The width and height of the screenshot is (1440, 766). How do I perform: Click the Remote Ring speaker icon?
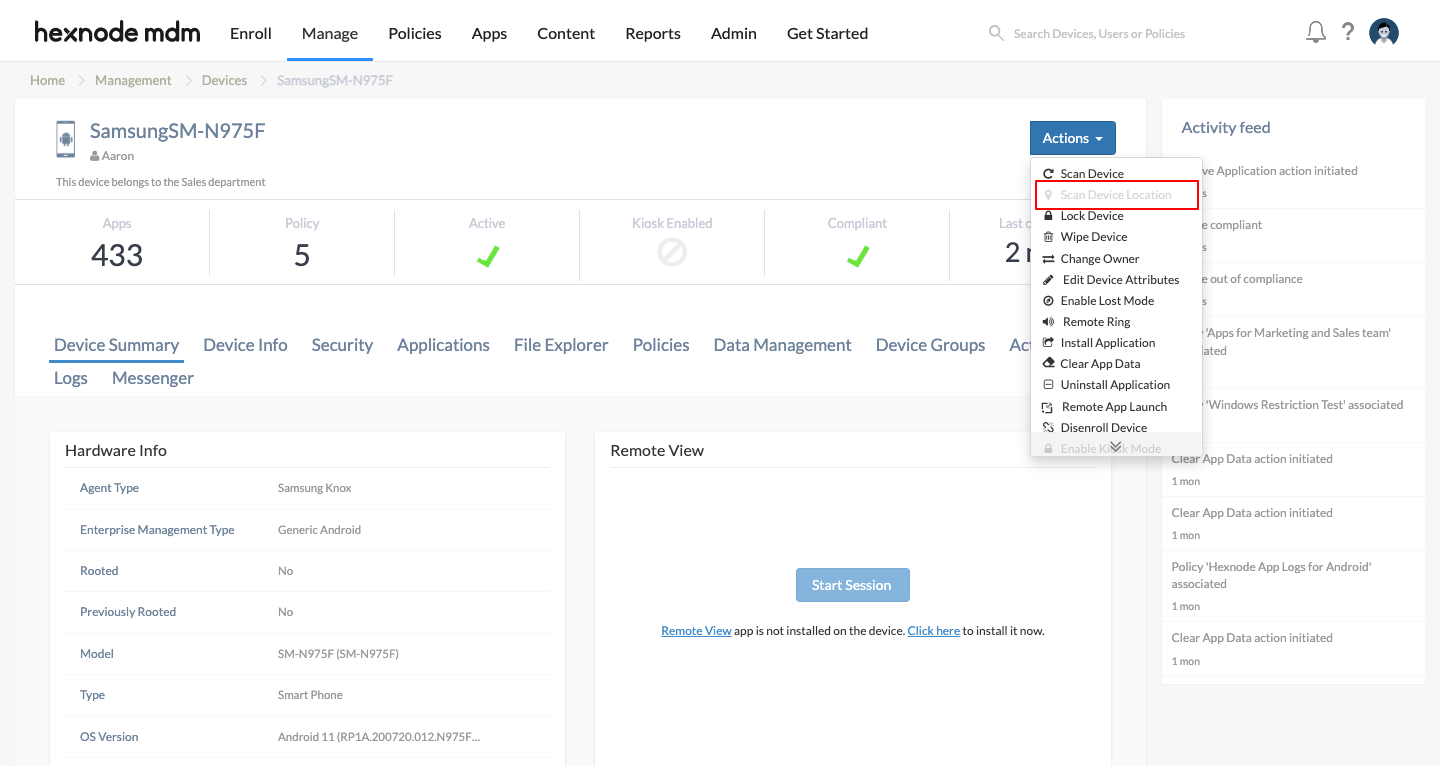(x=1048, y=322)
